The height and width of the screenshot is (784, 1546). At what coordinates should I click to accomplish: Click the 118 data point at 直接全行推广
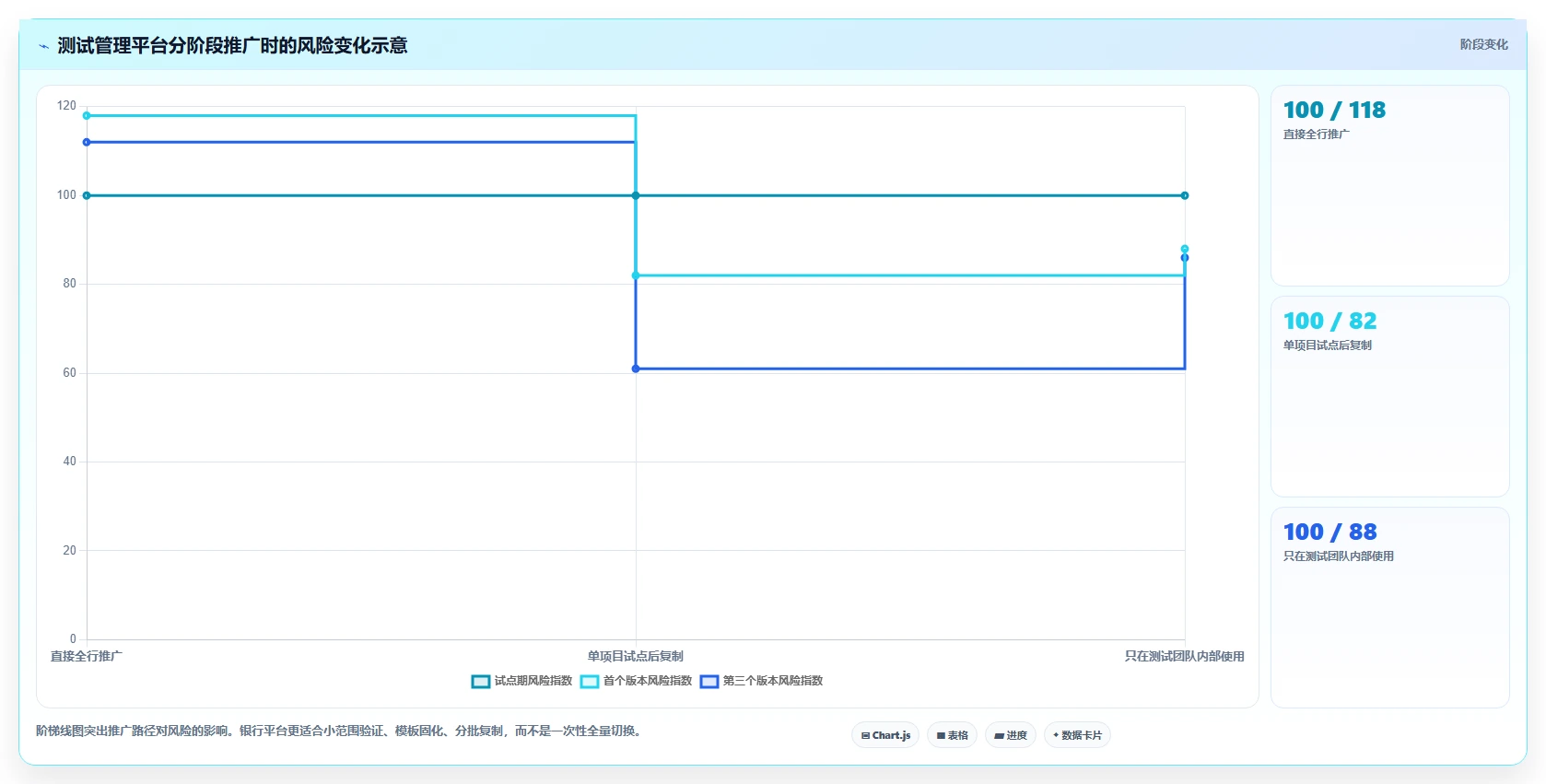tap(87, 116)
